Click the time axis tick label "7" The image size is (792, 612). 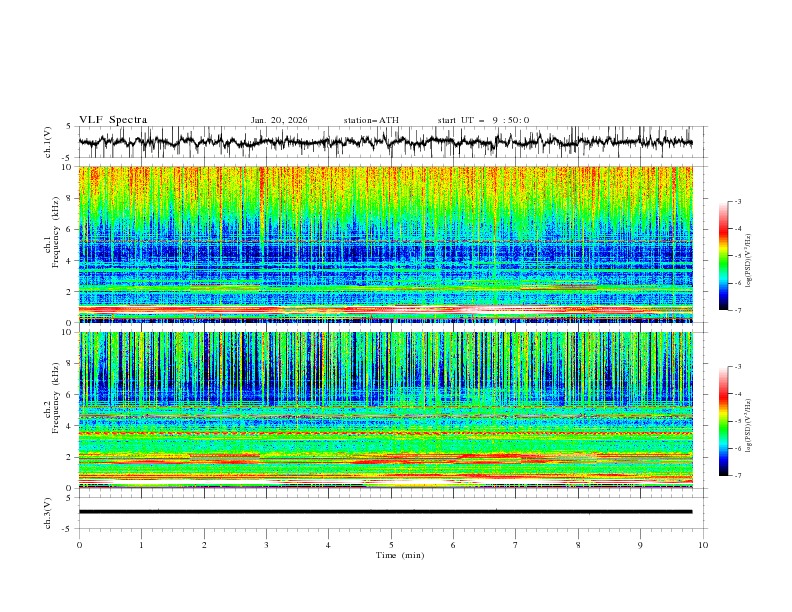coord(516,545)
